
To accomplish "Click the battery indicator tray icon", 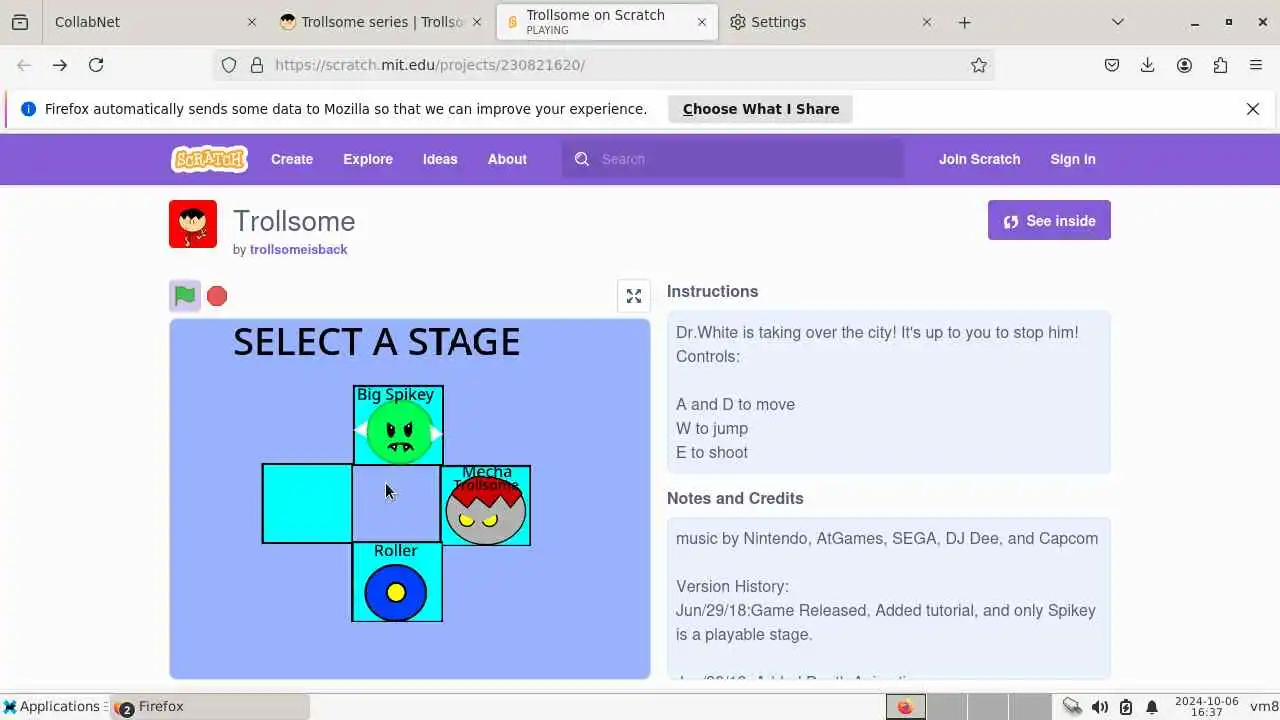I will [1126, 706].
